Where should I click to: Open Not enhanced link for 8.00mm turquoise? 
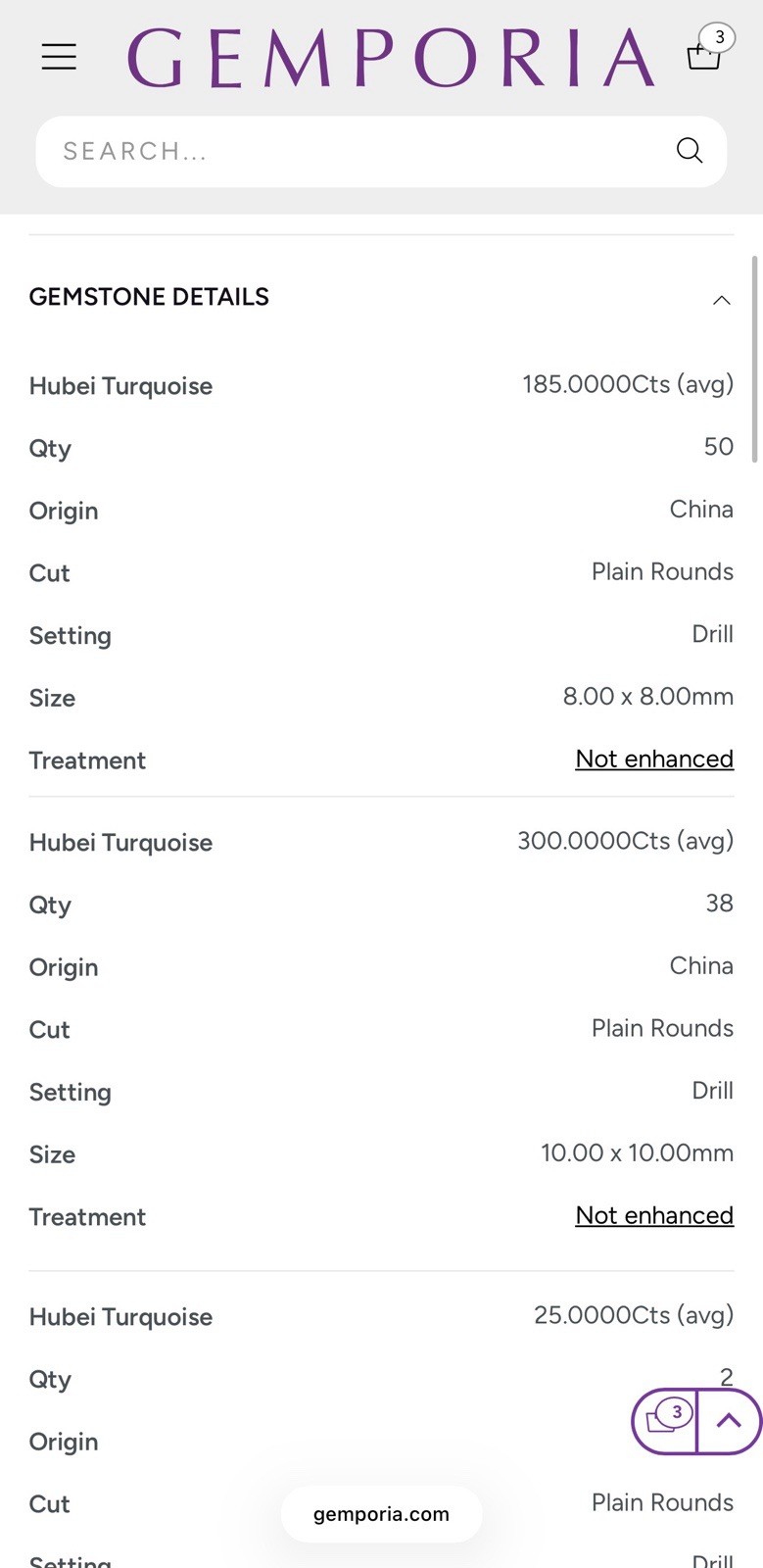[x=654, y=759]
